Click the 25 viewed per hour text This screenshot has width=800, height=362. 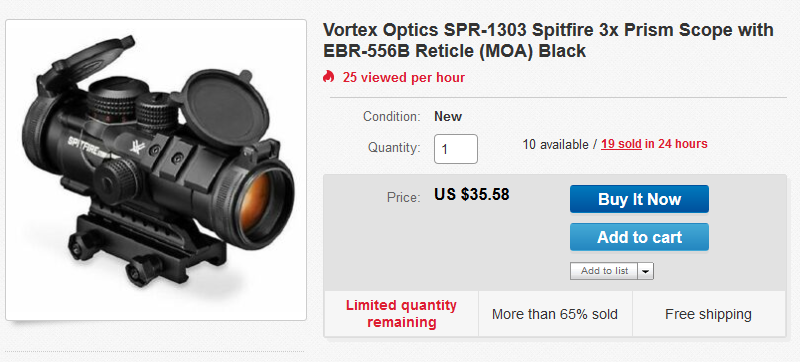[404, 77]
